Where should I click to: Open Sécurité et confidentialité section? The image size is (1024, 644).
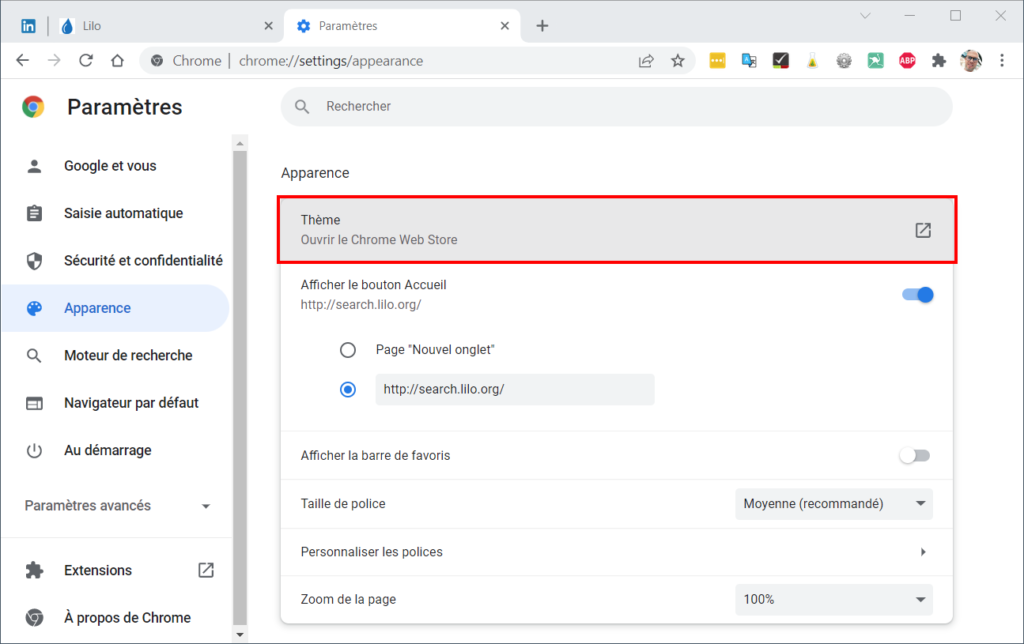pos(116,261)
